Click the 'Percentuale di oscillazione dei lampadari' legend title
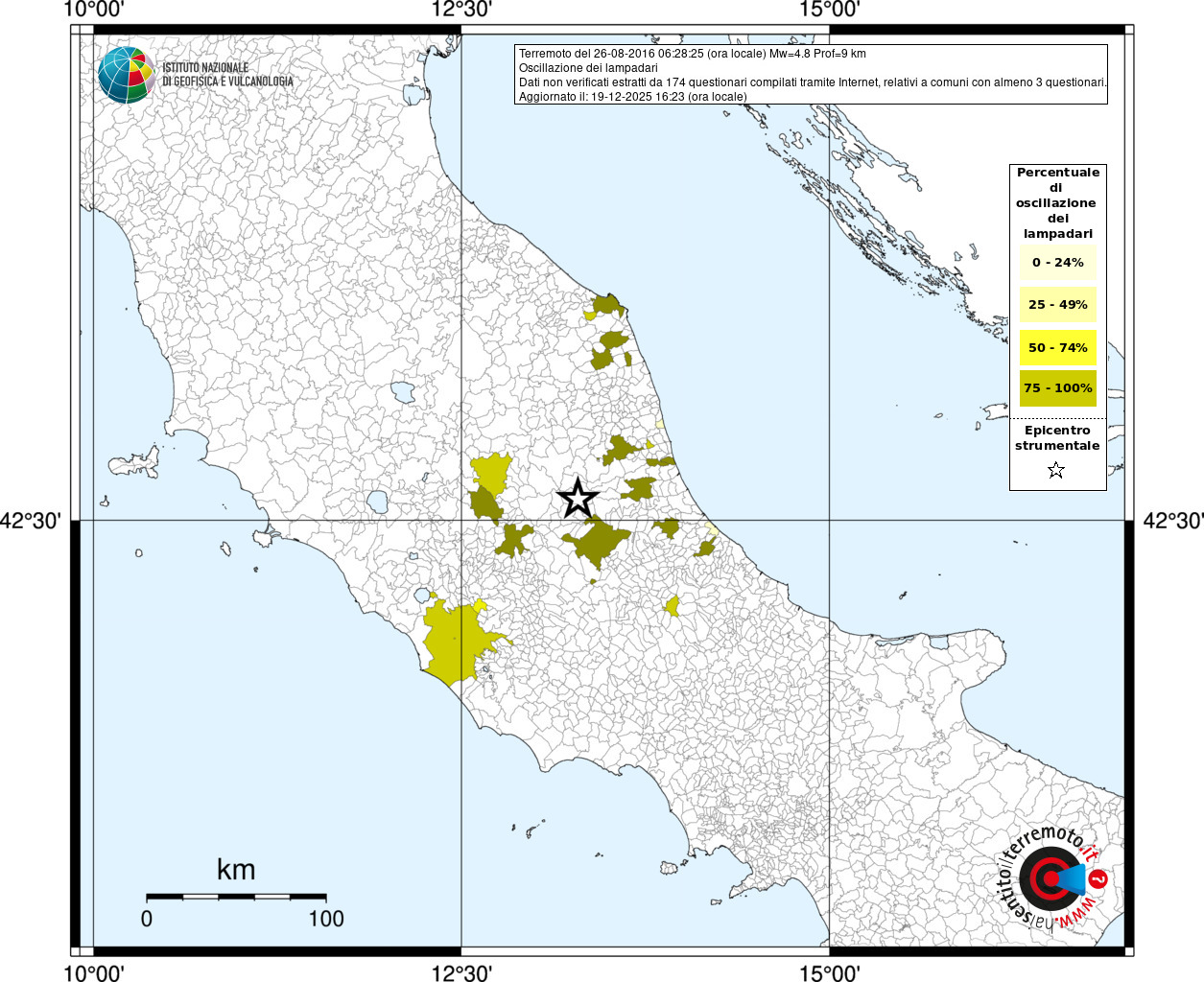The height and width of the screenshot is (982, 1204). point(1057,203)
